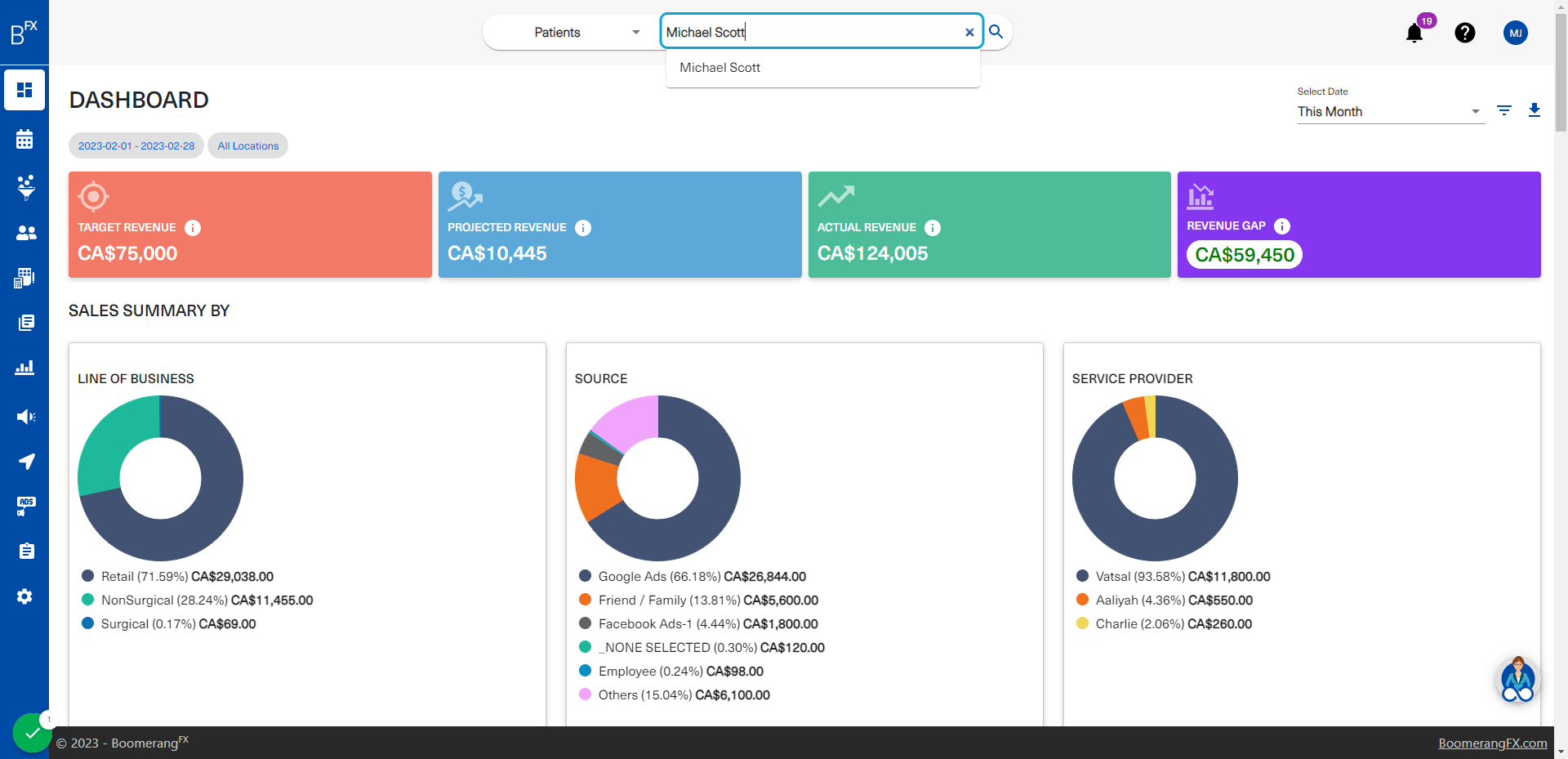Click the search magnifier icon
Image resolution: width=1568 pixels, height=759 pixels.
coord(996,32)
